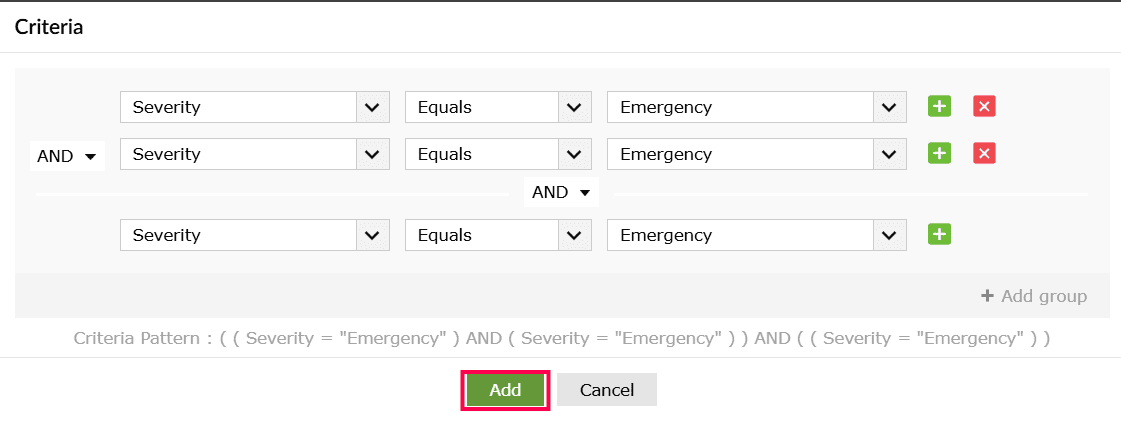Click the green Add button
This screenshot has width=1121, height=421.
tap(505, 390)
